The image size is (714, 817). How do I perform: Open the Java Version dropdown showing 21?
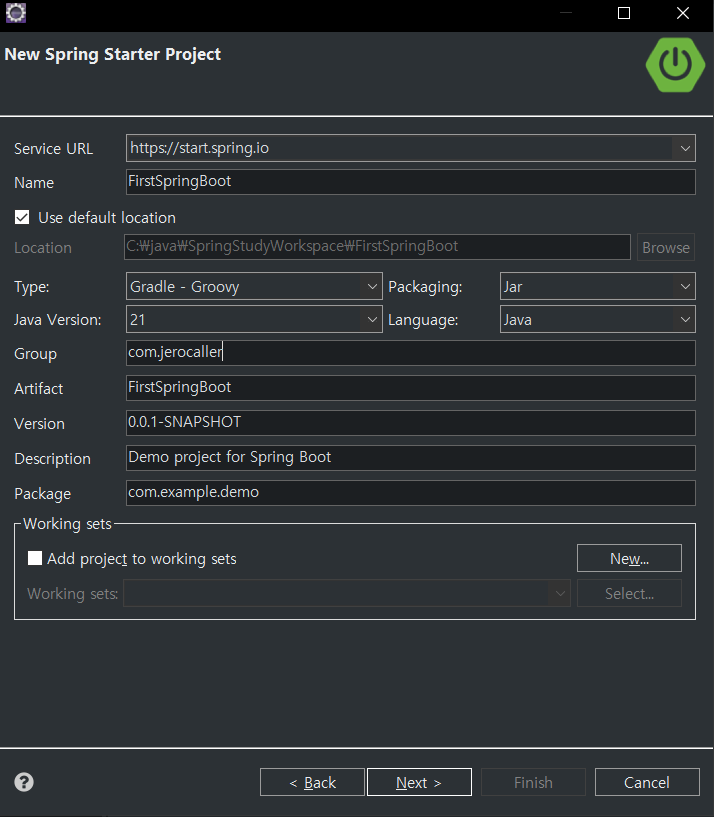click(372, 319)
